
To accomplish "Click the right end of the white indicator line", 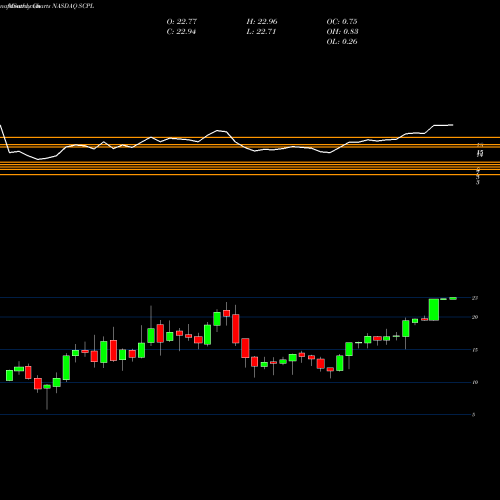I will [452, 125].
